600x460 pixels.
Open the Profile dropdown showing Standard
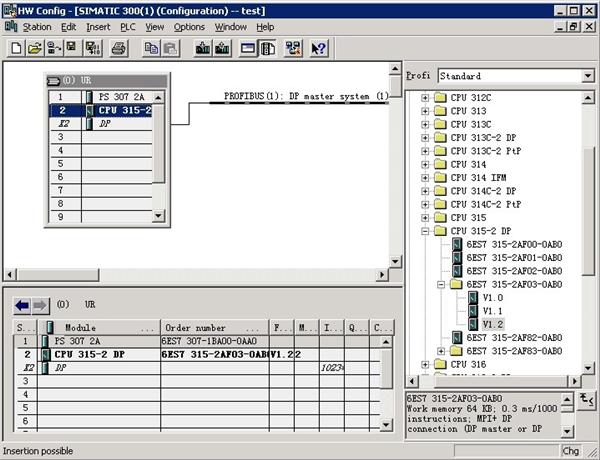[588, 76]
